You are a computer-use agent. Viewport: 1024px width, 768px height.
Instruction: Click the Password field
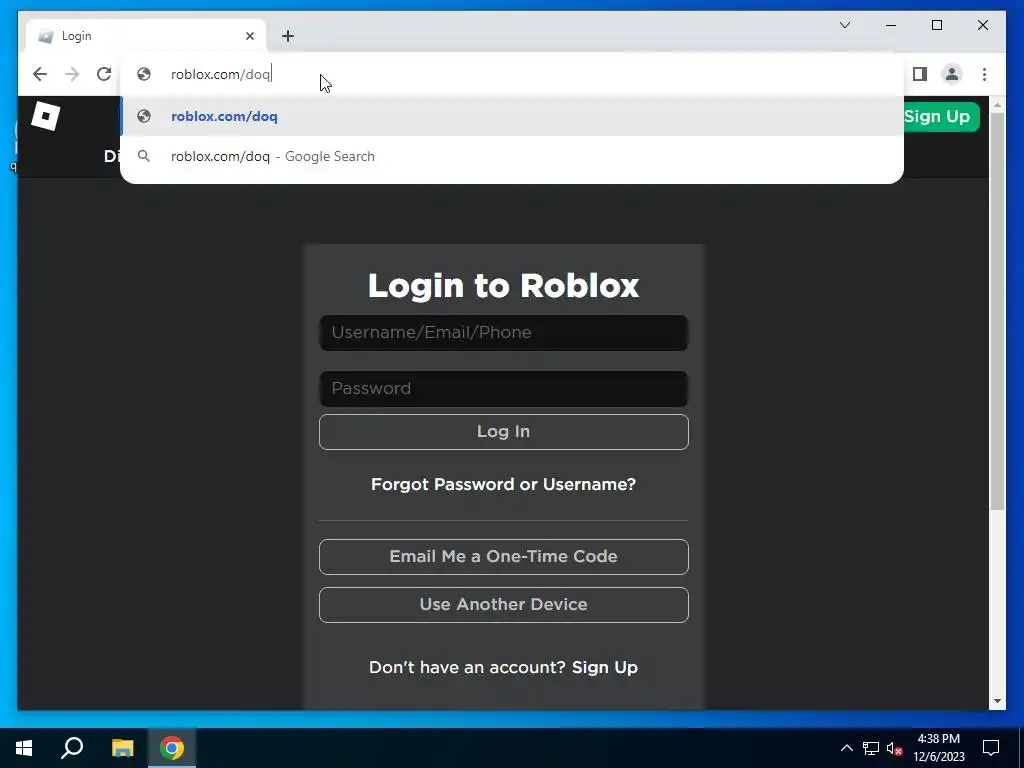(504, 389)
